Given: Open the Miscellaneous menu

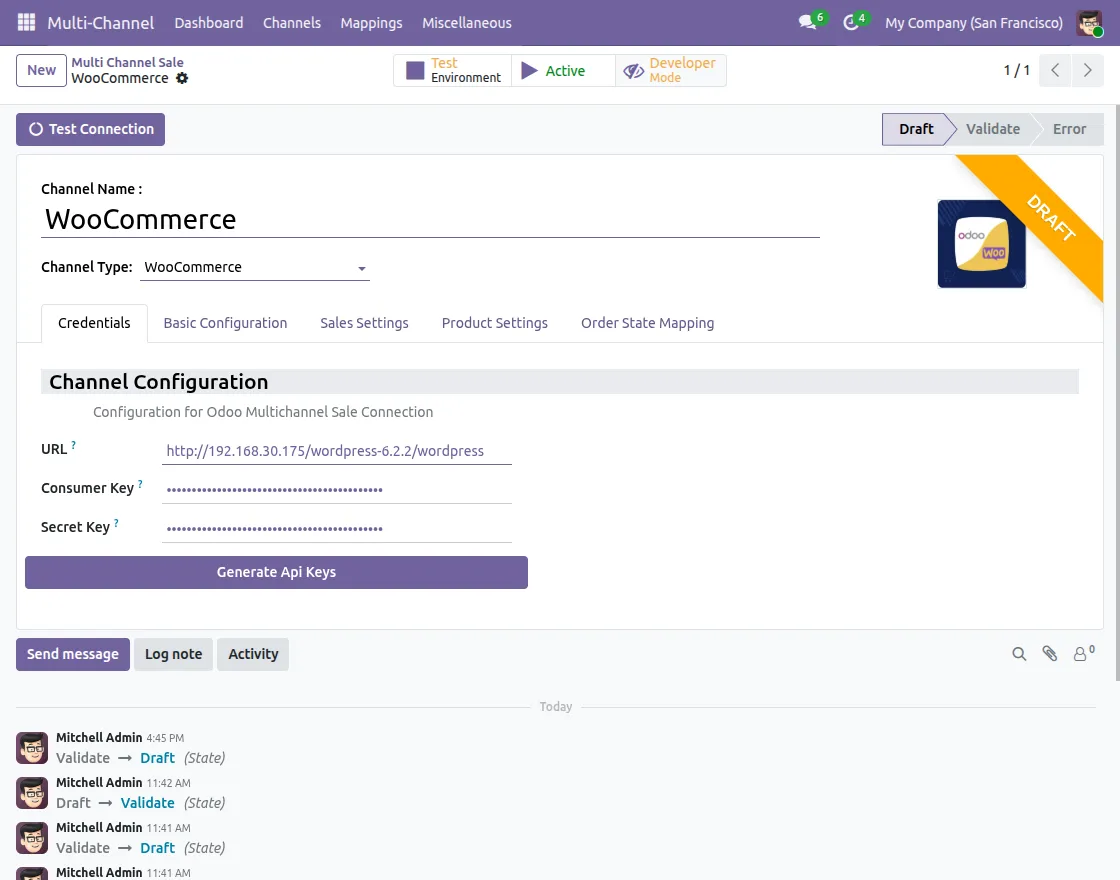Looking at the screenshot, I should click(x=466, y=23).
